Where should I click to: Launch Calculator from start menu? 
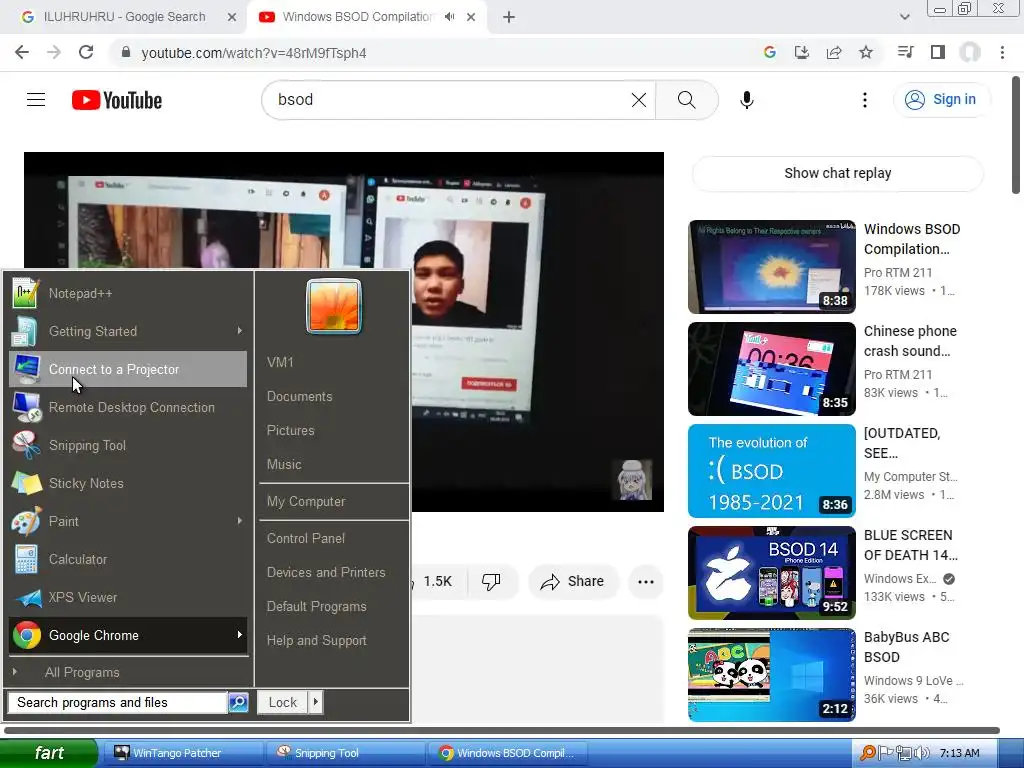(x=128, y=559)
